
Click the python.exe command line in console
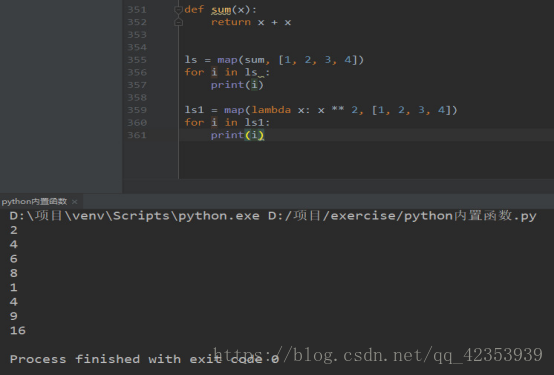[x=273, y=216]
